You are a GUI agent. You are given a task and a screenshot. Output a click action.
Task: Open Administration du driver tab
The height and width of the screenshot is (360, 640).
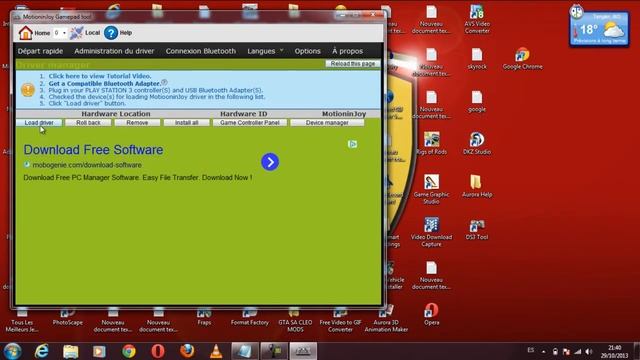(114, 51)
